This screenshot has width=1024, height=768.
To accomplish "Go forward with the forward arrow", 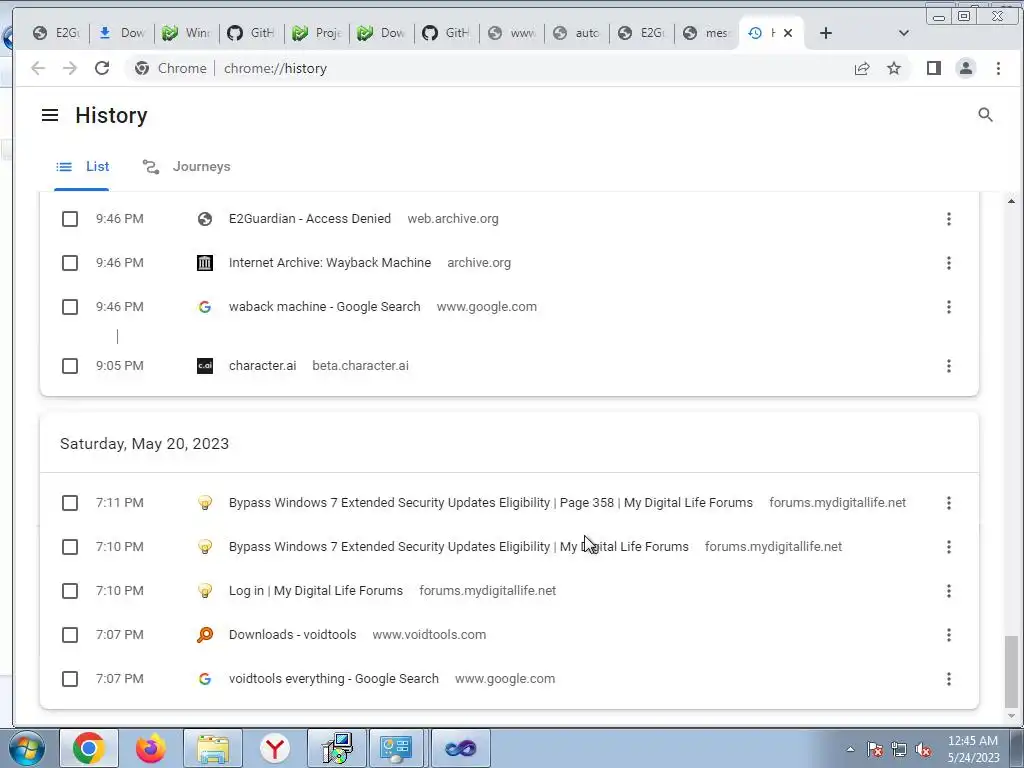I will point(70,68).
